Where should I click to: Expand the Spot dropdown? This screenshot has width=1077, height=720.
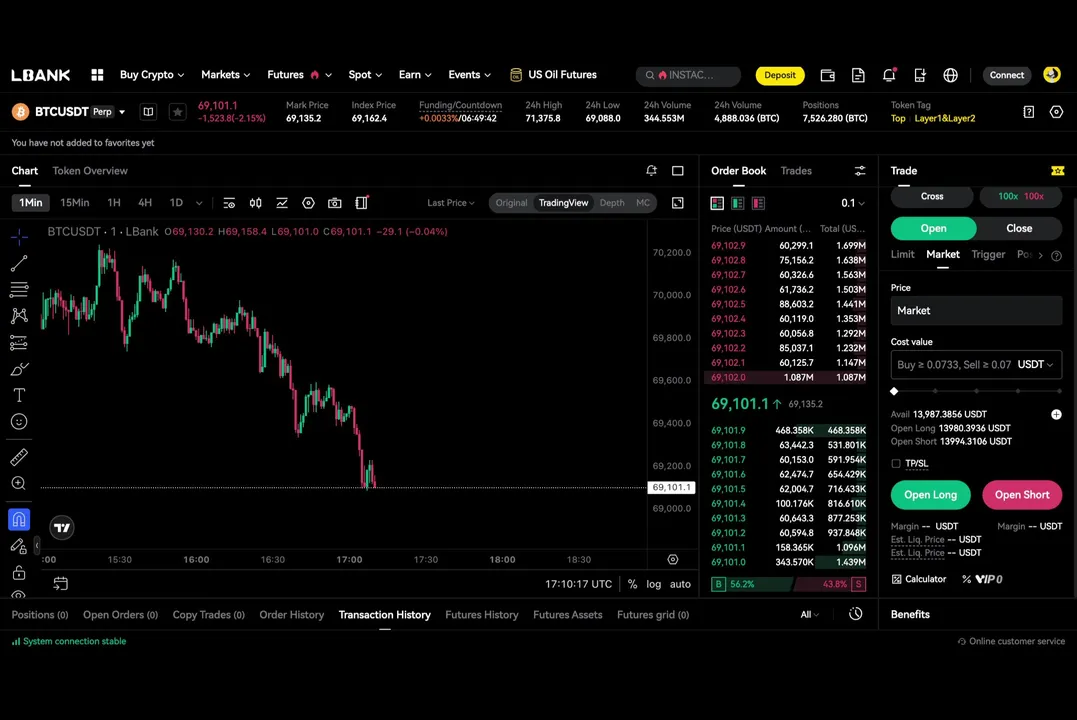[x=365, y=75]
